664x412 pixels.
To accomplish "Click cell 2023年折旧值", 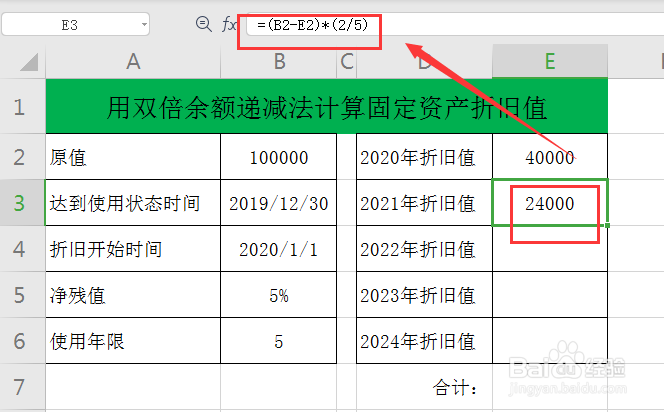I will point(424,295).
